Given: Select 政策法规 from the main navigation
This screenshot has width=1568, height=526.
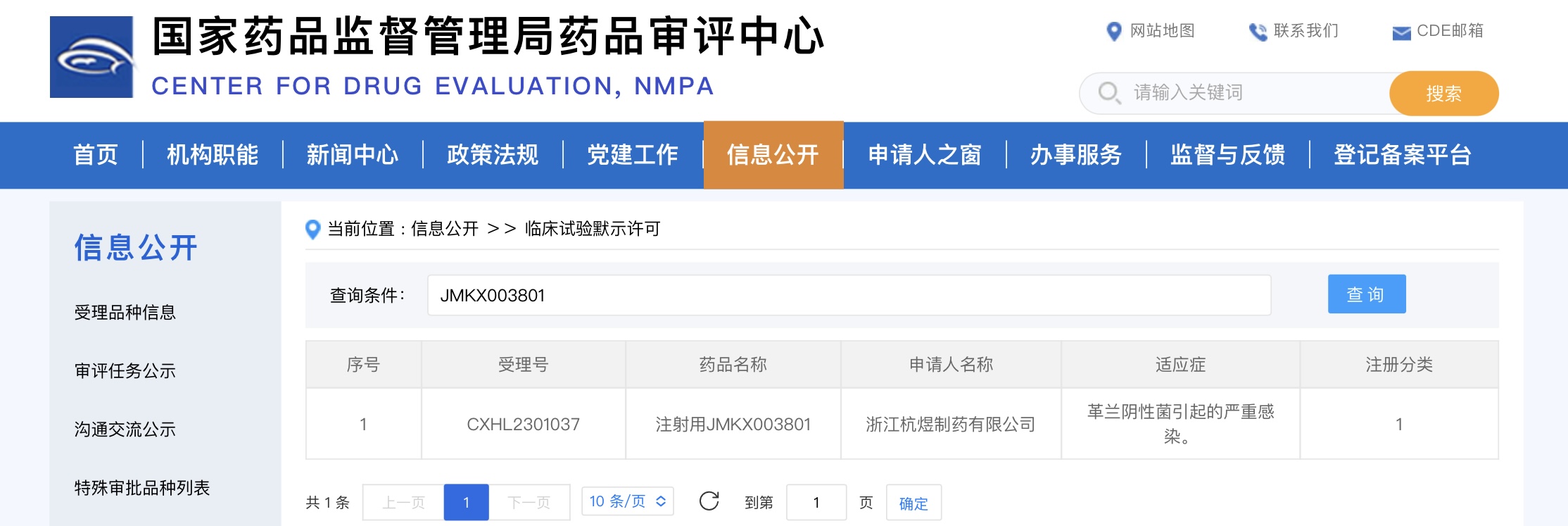Looking at the screenshot, I should point(493,155).
